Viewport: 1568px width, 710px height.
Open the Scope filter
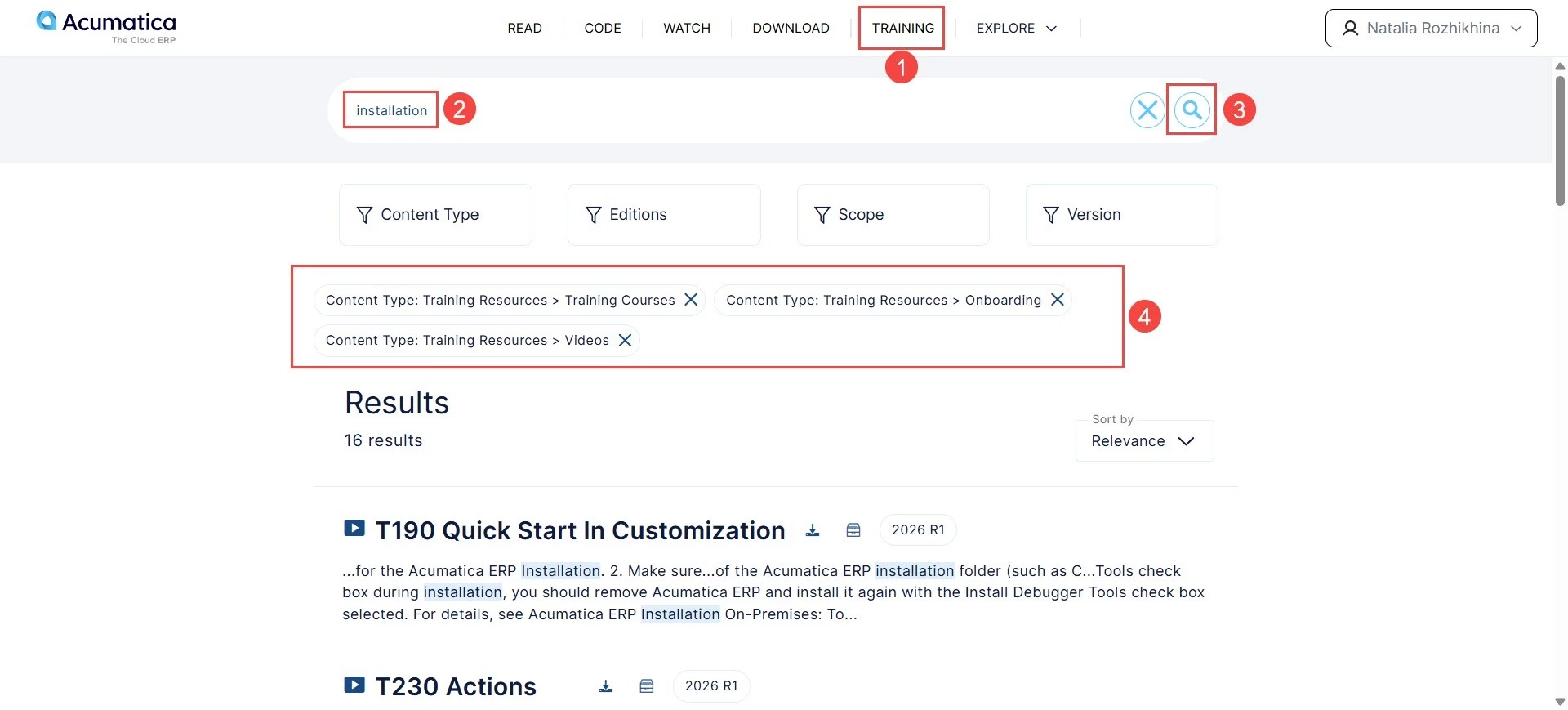click(893, 215)
